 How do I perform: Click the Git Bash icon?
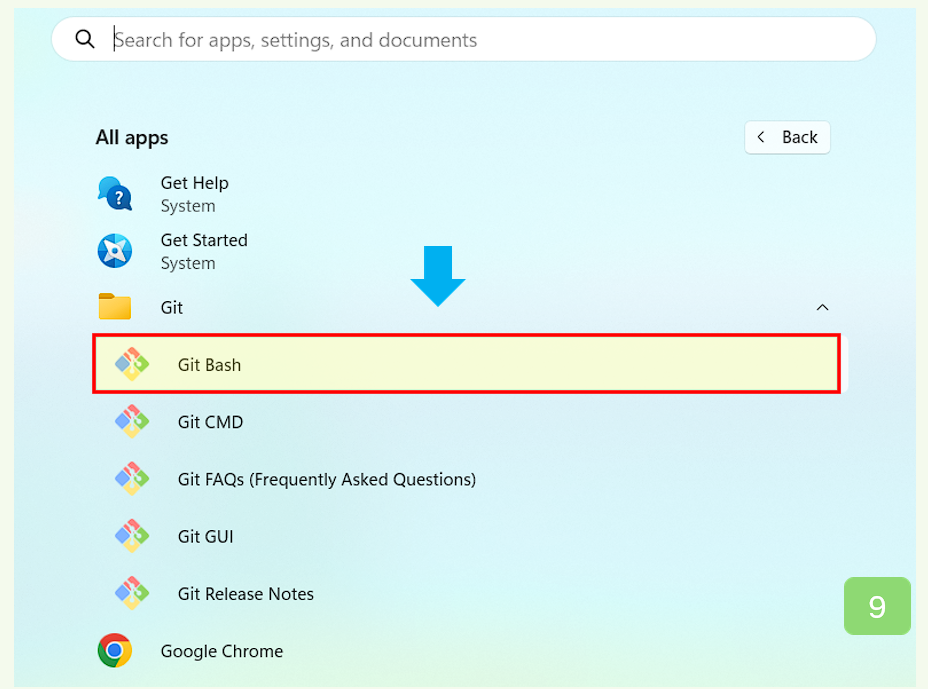pos(132,364)
